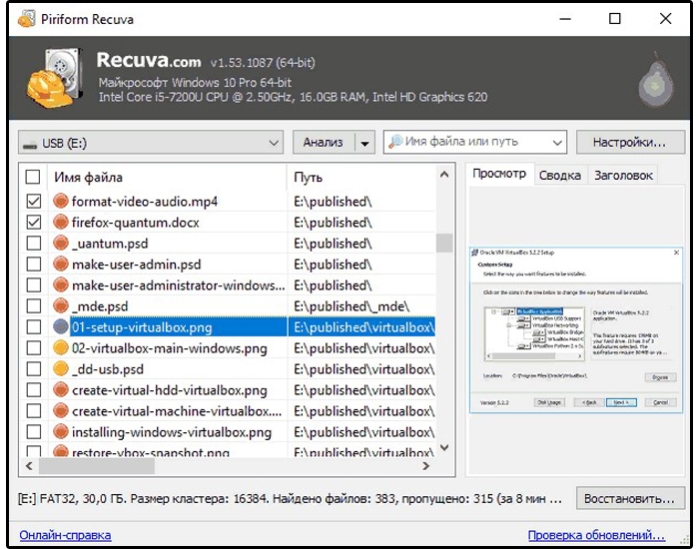
Task: Click the Recuva app icon in the title bar
Action: (x=26, y=19)
